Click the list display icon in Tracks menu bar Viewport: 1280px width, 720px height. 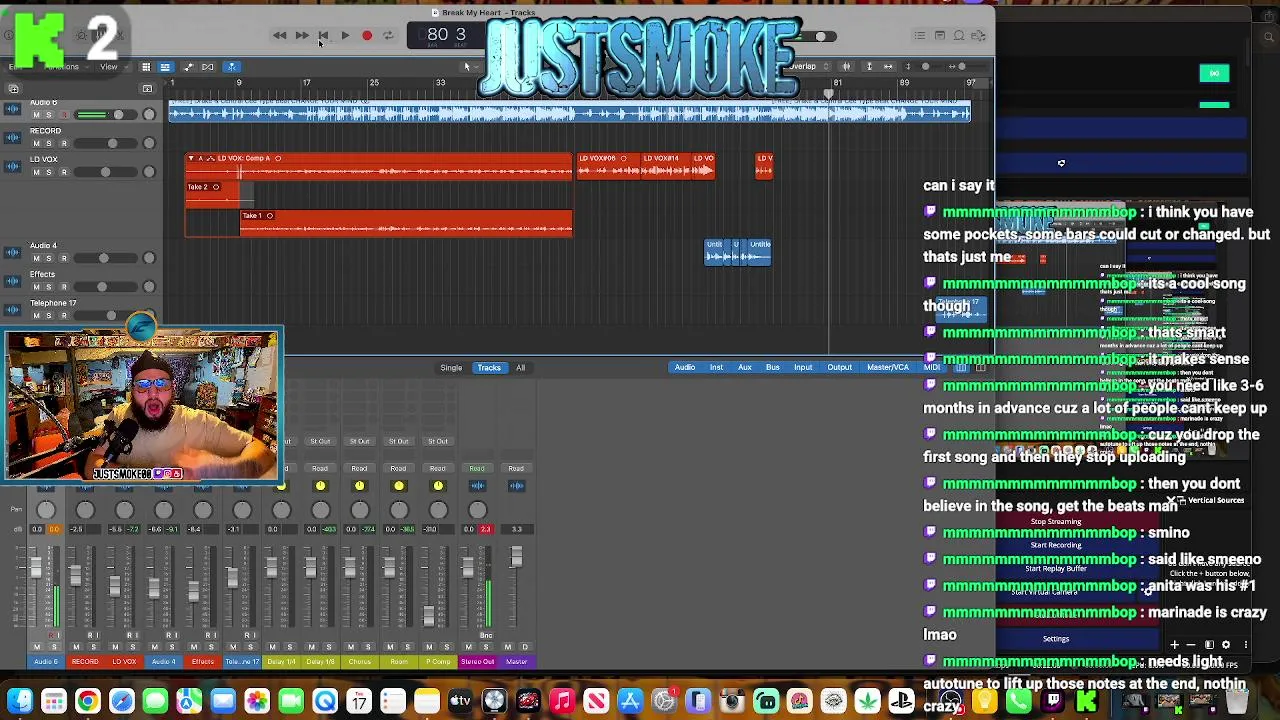165,67
